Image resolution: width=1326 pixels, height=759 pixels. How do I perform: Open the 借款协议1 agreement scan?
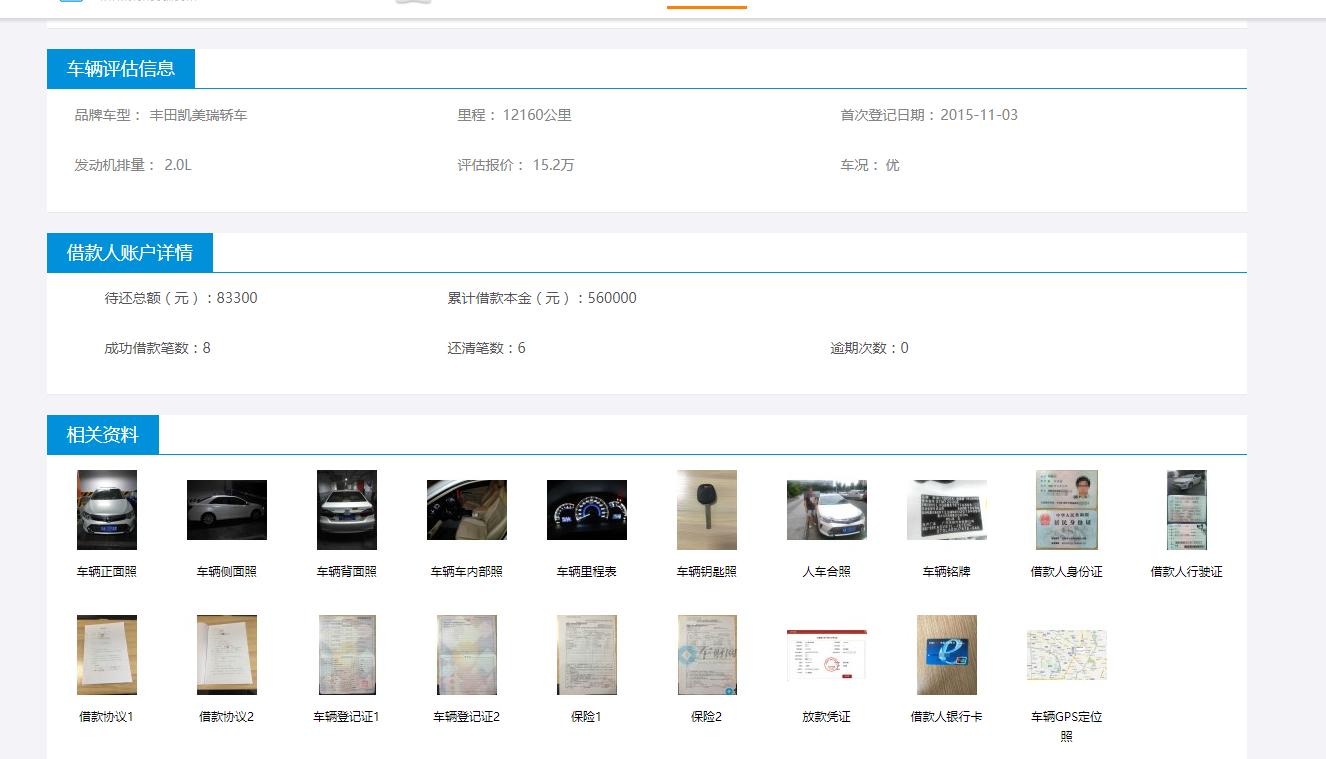106,655
